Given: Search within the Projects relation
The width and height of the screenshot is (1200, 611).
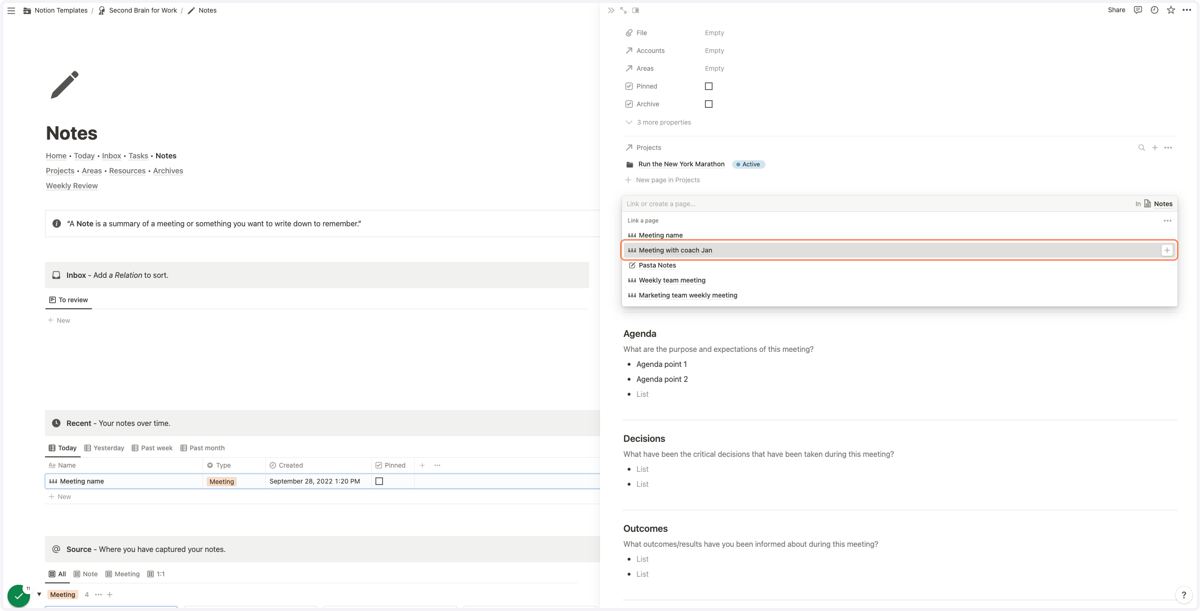Looking at the screenshot, I should pyautogui.click(x=1141, y=148).
